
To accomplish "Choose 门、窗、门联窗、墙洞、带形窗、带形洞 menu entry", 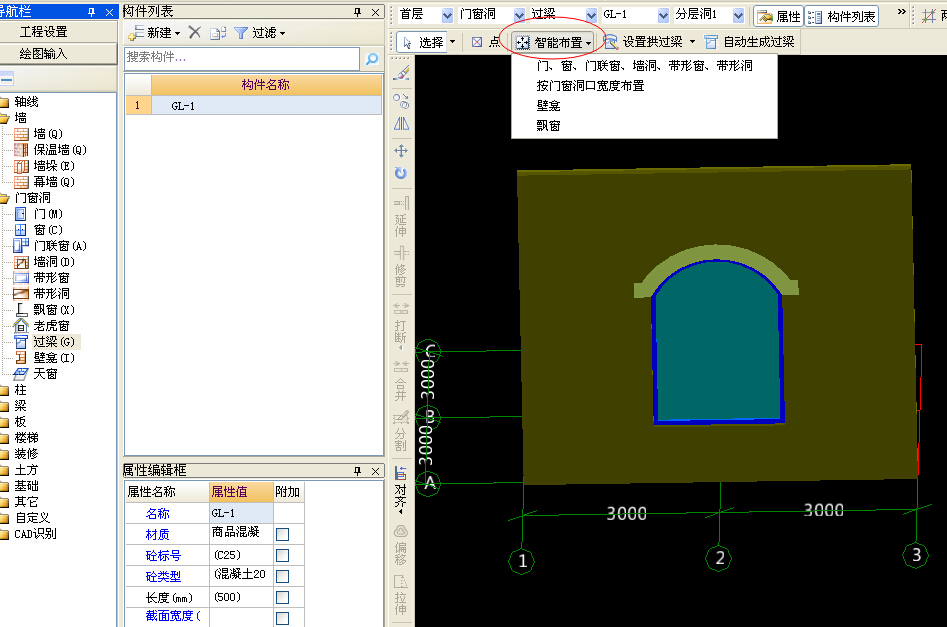I will pyautogui.click(x=644, y=66).
